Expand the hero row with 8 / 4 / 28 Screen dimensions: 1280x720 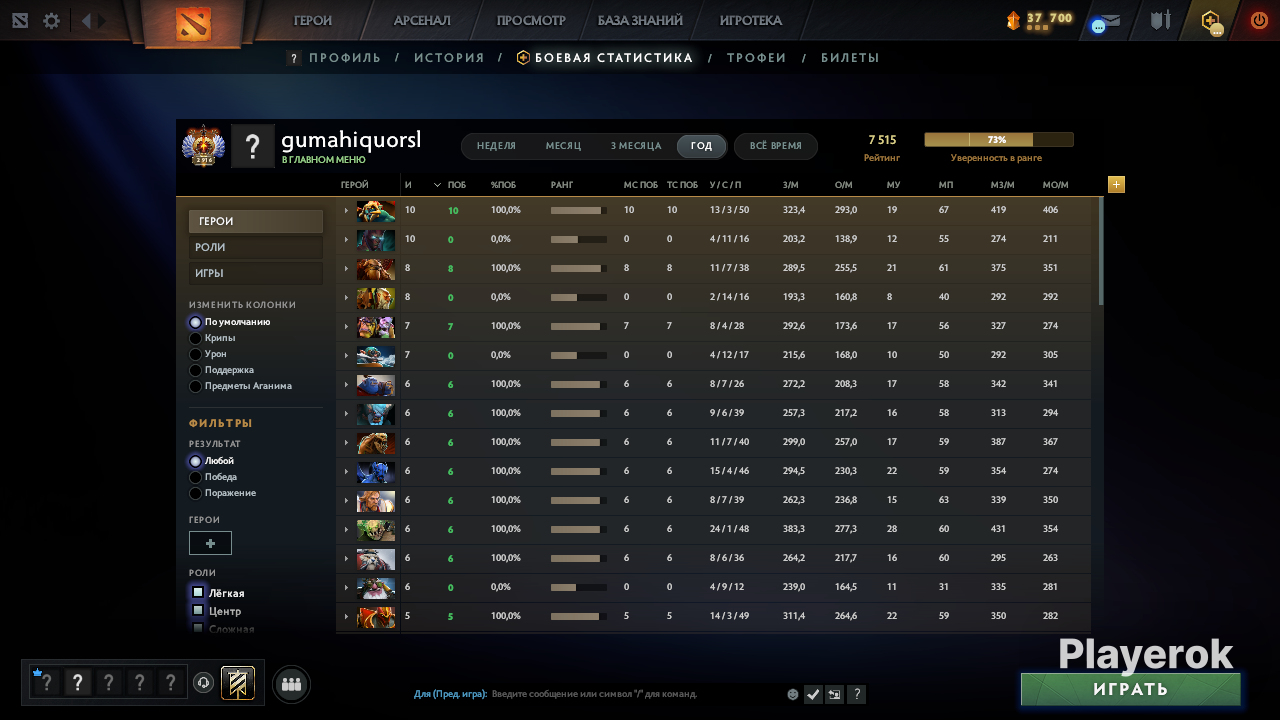346,327
